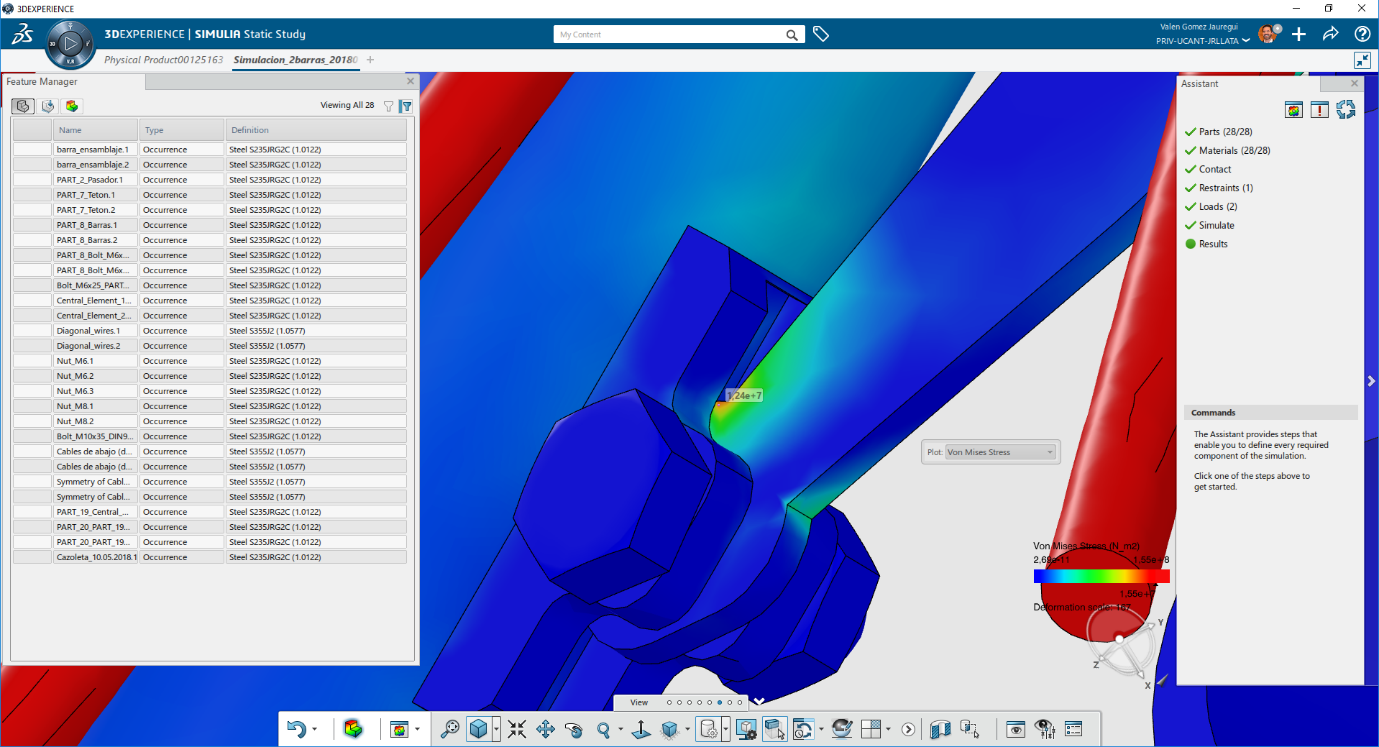Select the blue cube view icon

pyautogui.click(x=478, y=730)
